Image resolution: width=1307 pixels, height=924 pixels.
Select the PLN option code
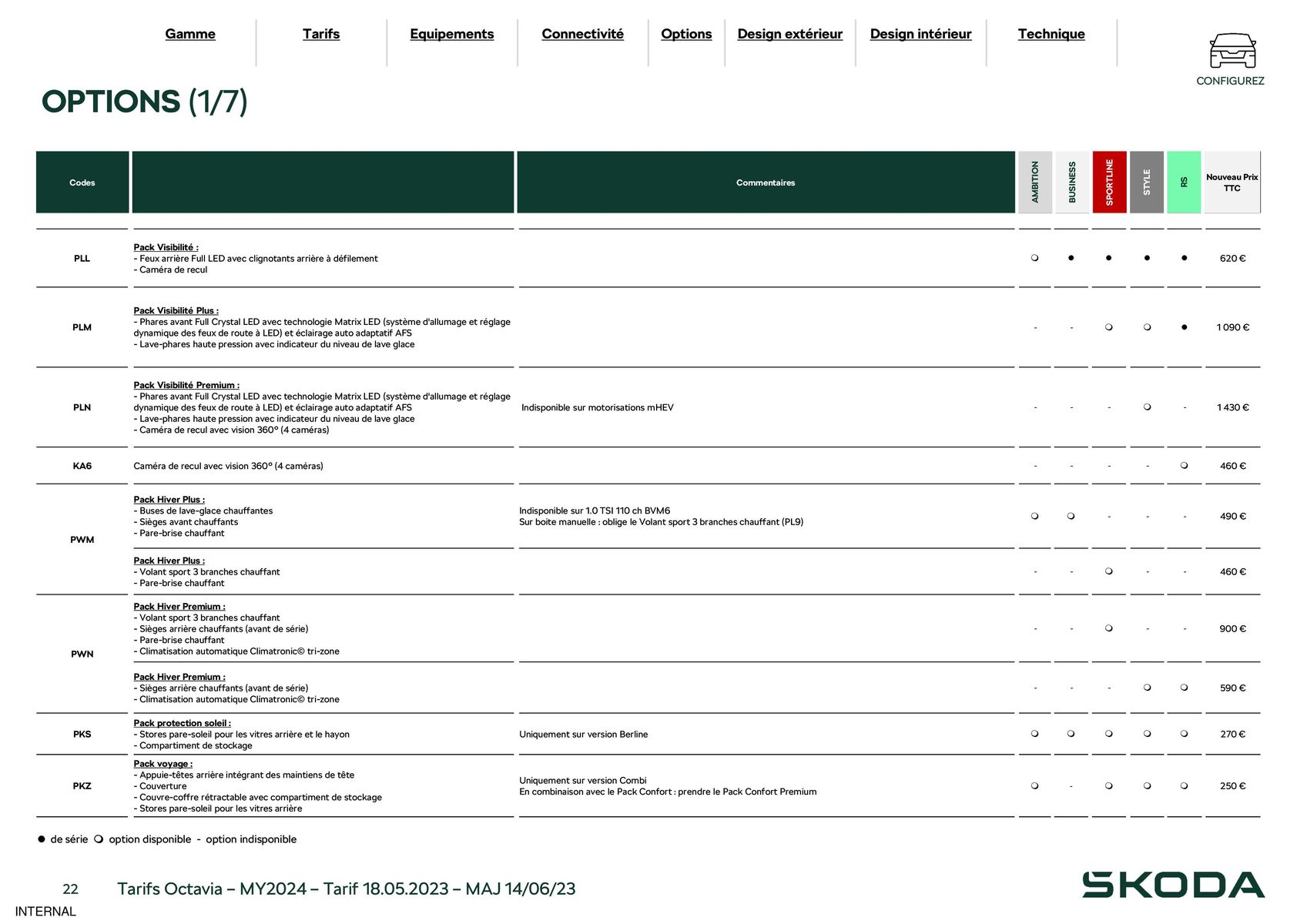pyautogui.click(x=82, y=407)
